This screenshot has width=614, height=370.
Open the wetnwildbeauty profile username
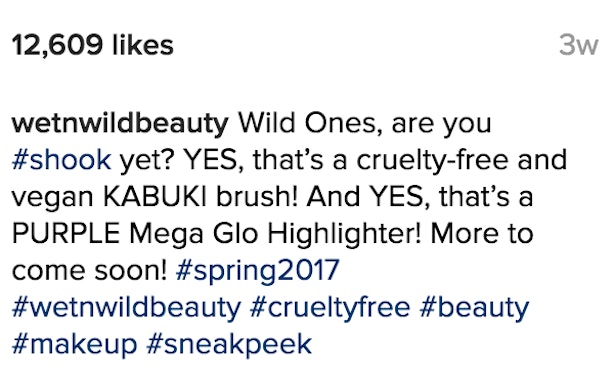coord(120,124)
